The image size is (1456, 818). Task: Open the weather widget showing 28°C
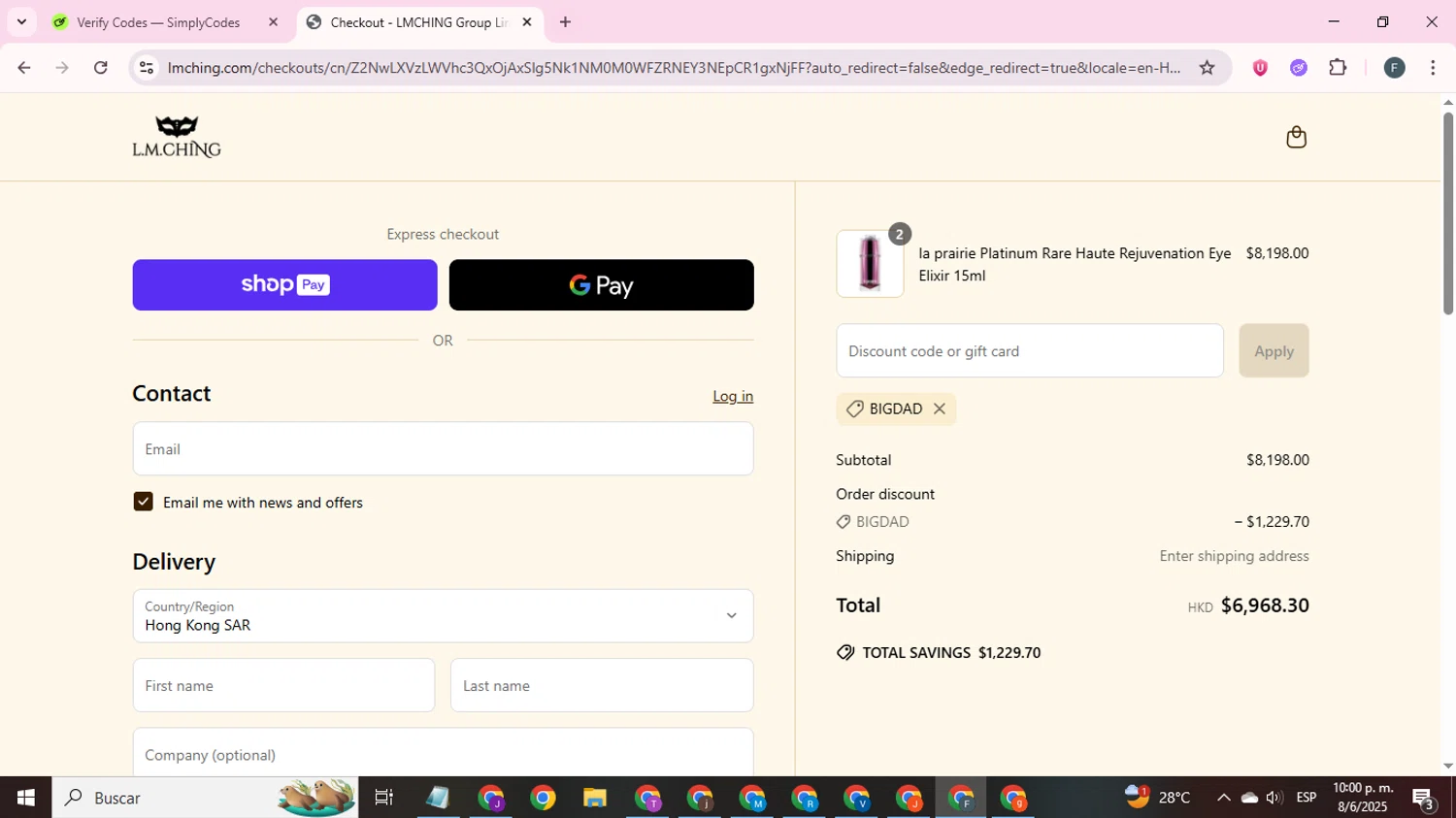1157,798
